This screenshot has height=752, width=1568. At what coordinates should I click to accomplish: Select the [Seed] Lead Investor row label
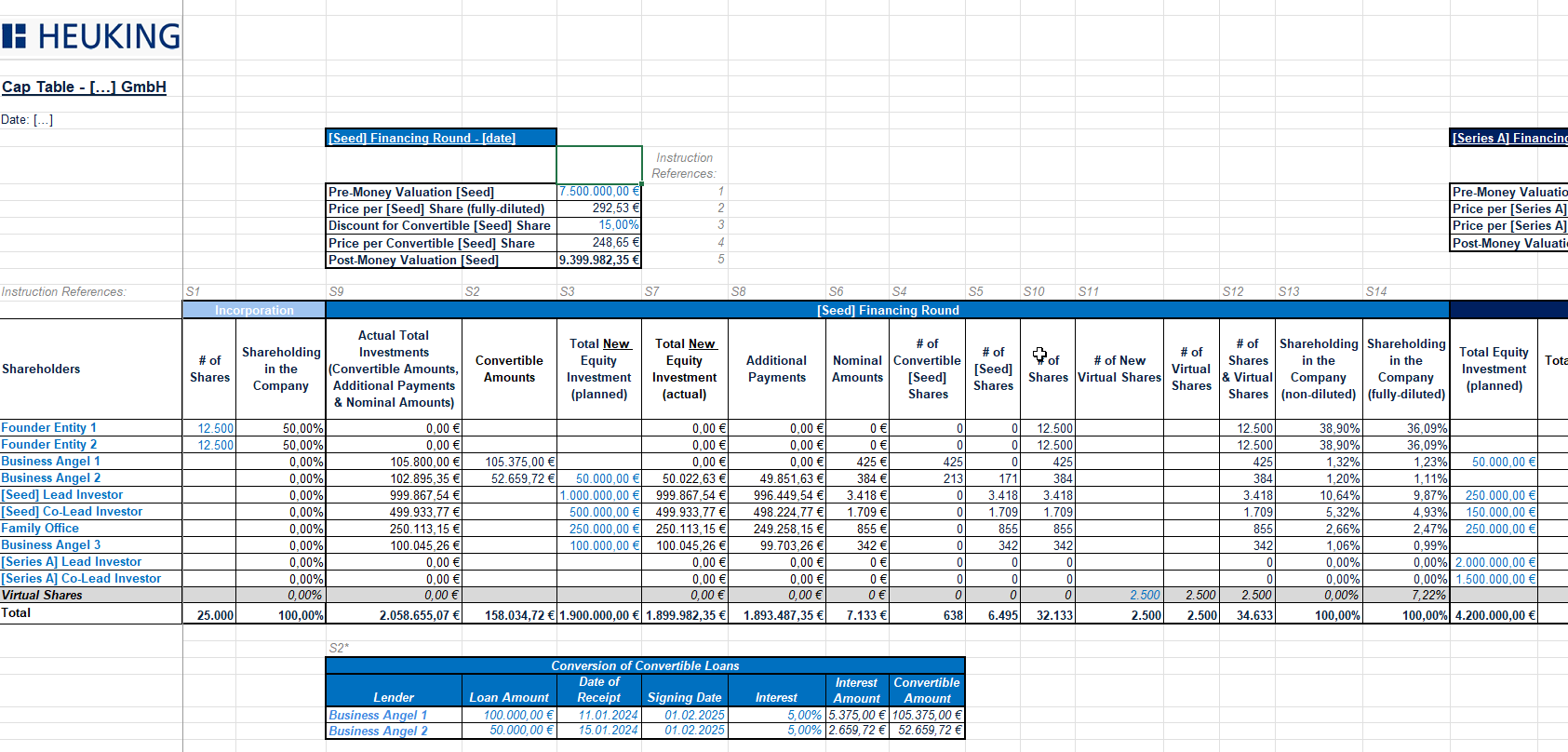tap(62, 495)
